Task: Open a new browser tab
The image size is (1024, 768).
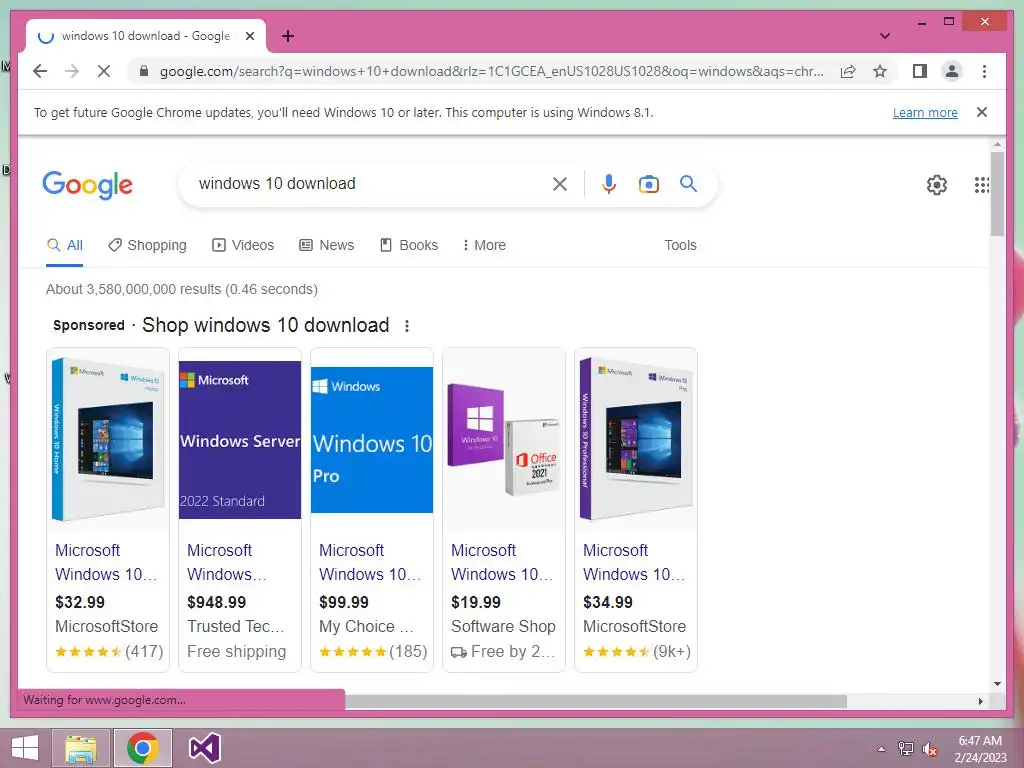Action: tap(288, 36)
